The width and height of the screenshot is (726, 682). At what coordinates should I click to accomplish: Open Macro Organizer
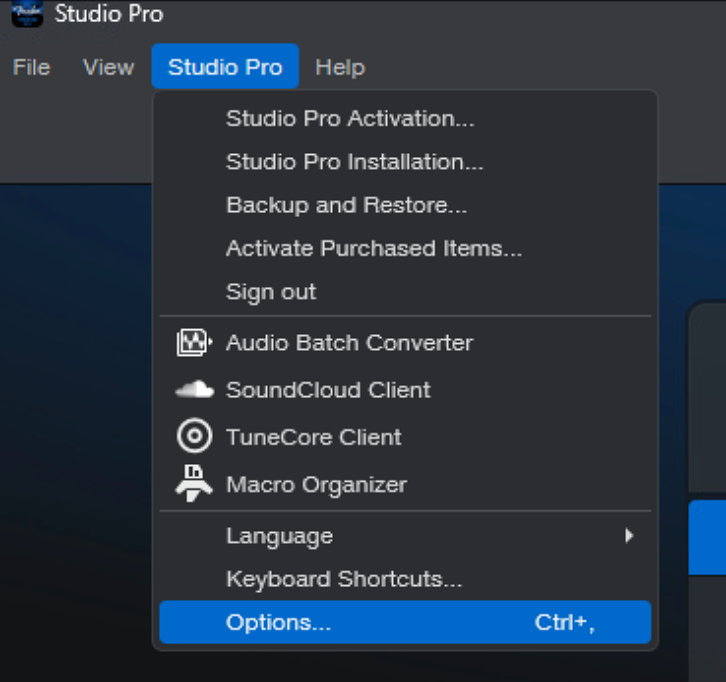405,484
